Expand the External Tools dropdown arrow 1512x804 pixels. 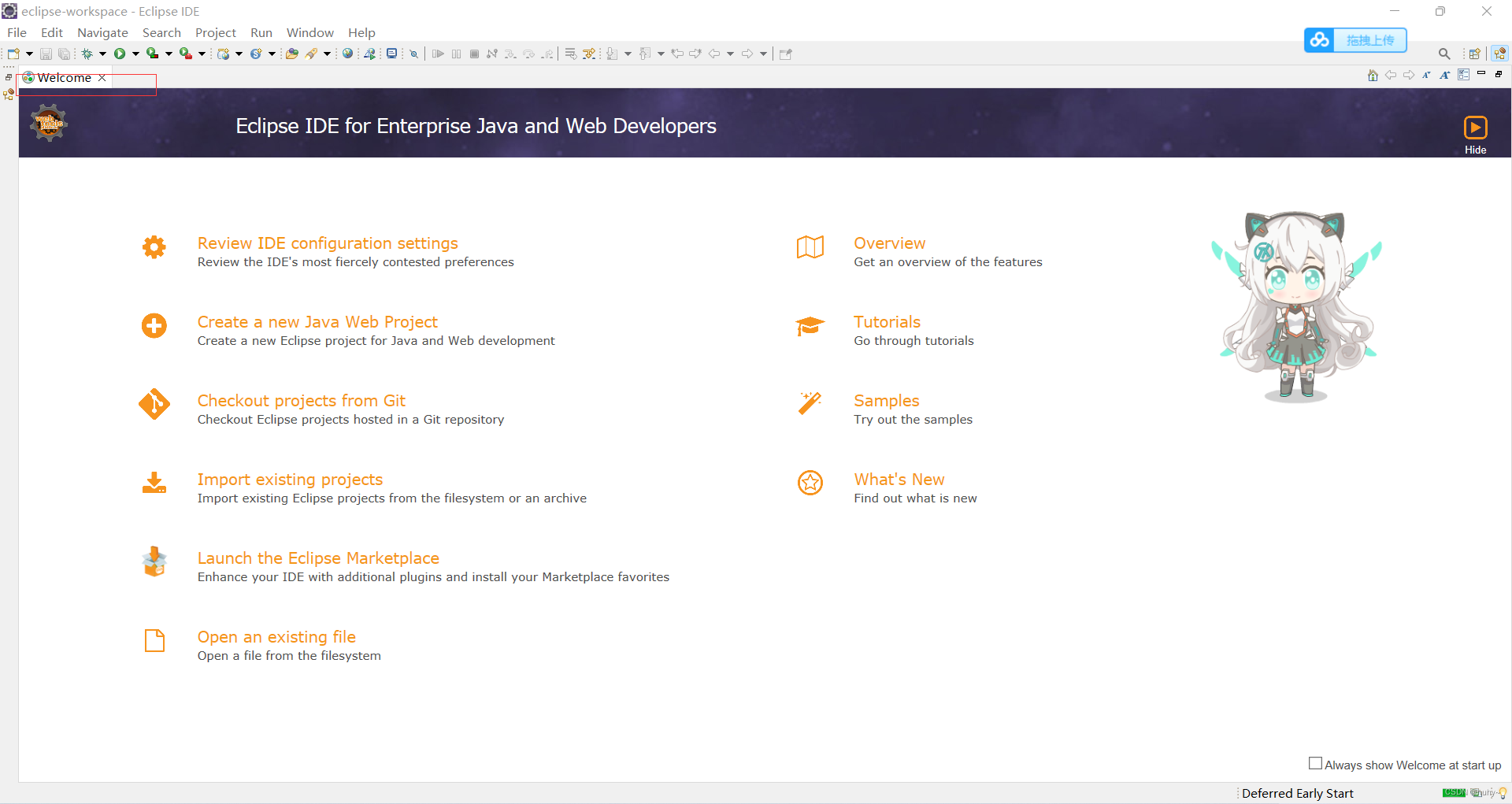[202, 54]
